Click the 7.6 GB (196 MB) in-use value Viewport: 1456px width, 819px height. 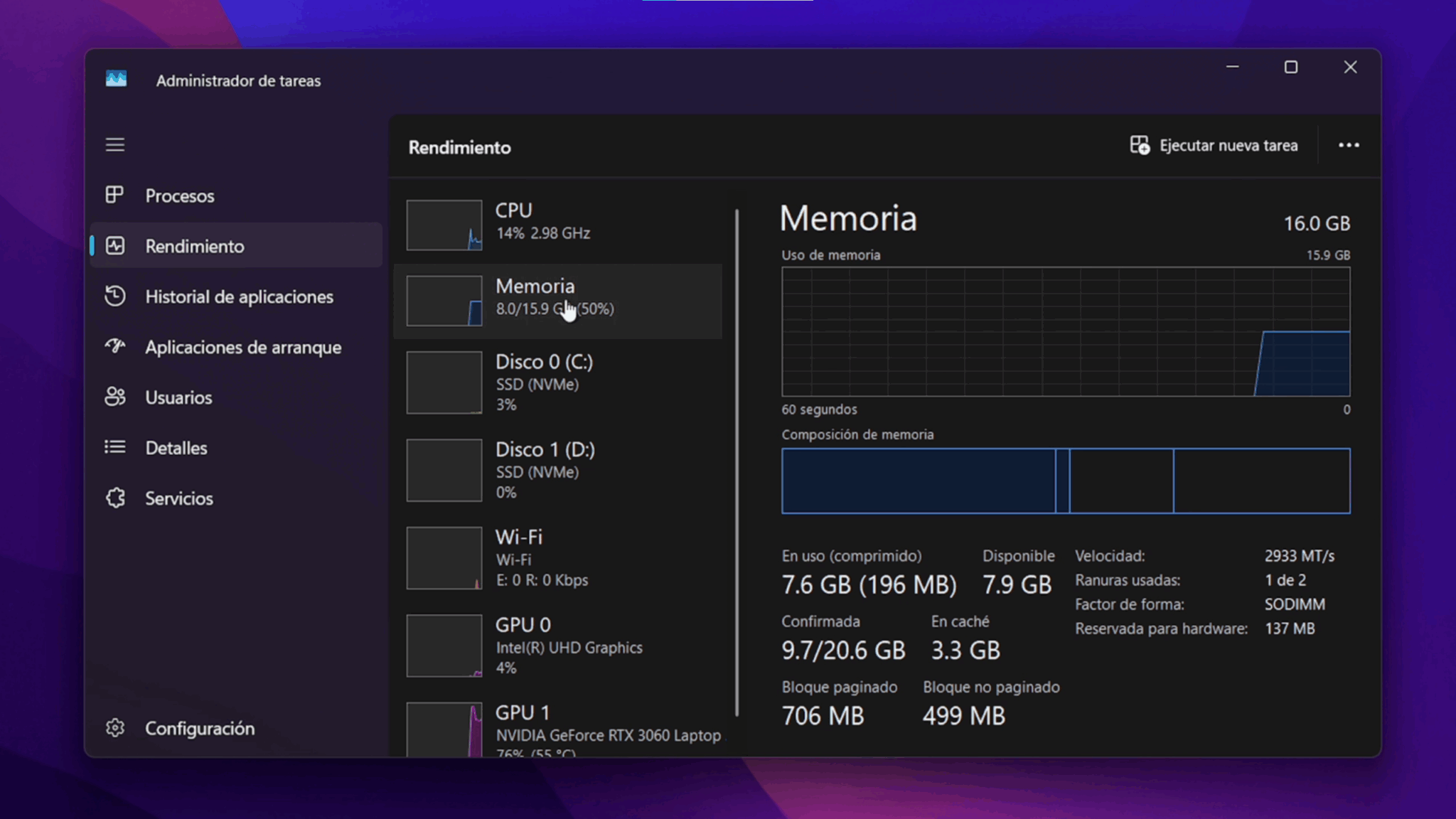(x=869, y=584)
